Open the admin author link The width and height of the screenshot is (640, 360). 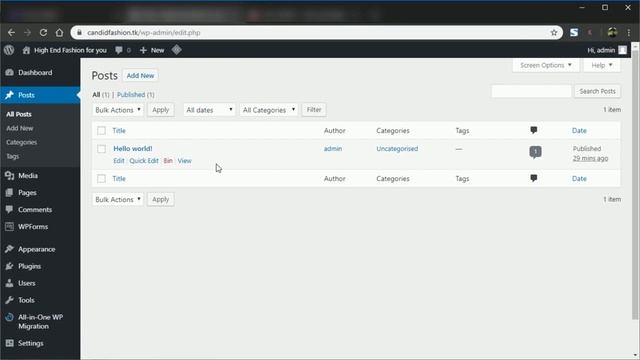point(333,149)
